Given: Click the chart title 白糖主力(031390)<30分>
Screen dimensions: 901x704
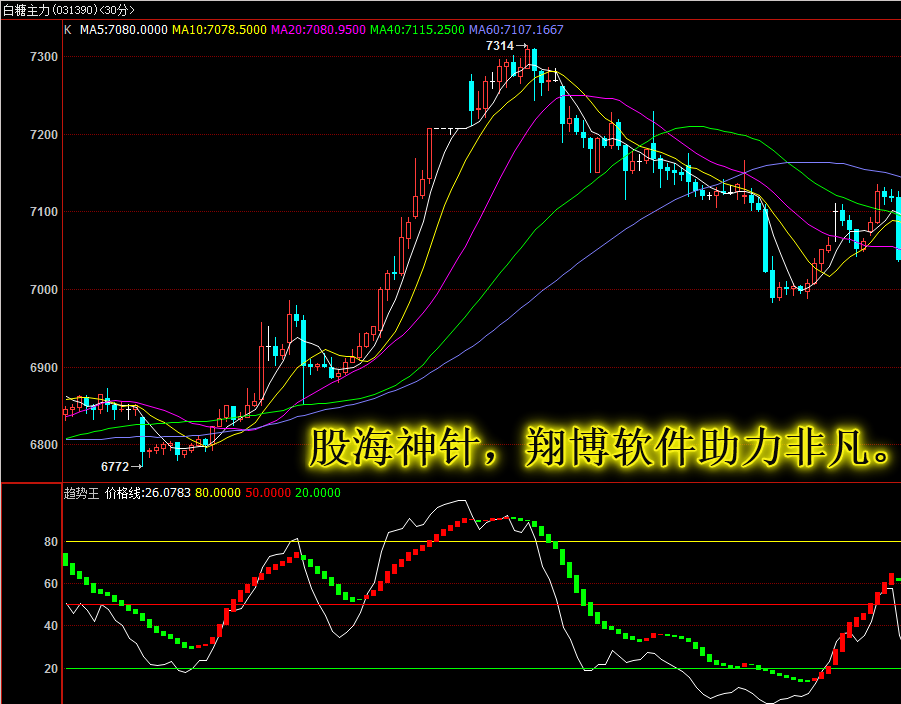Looking at the screenshot, I should [x=69, y=10].
